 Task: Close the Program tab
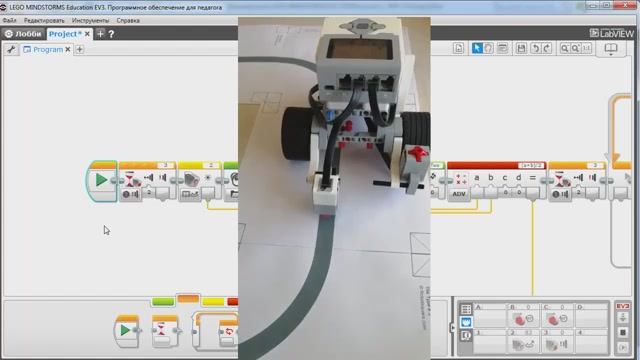pos(68,49)
